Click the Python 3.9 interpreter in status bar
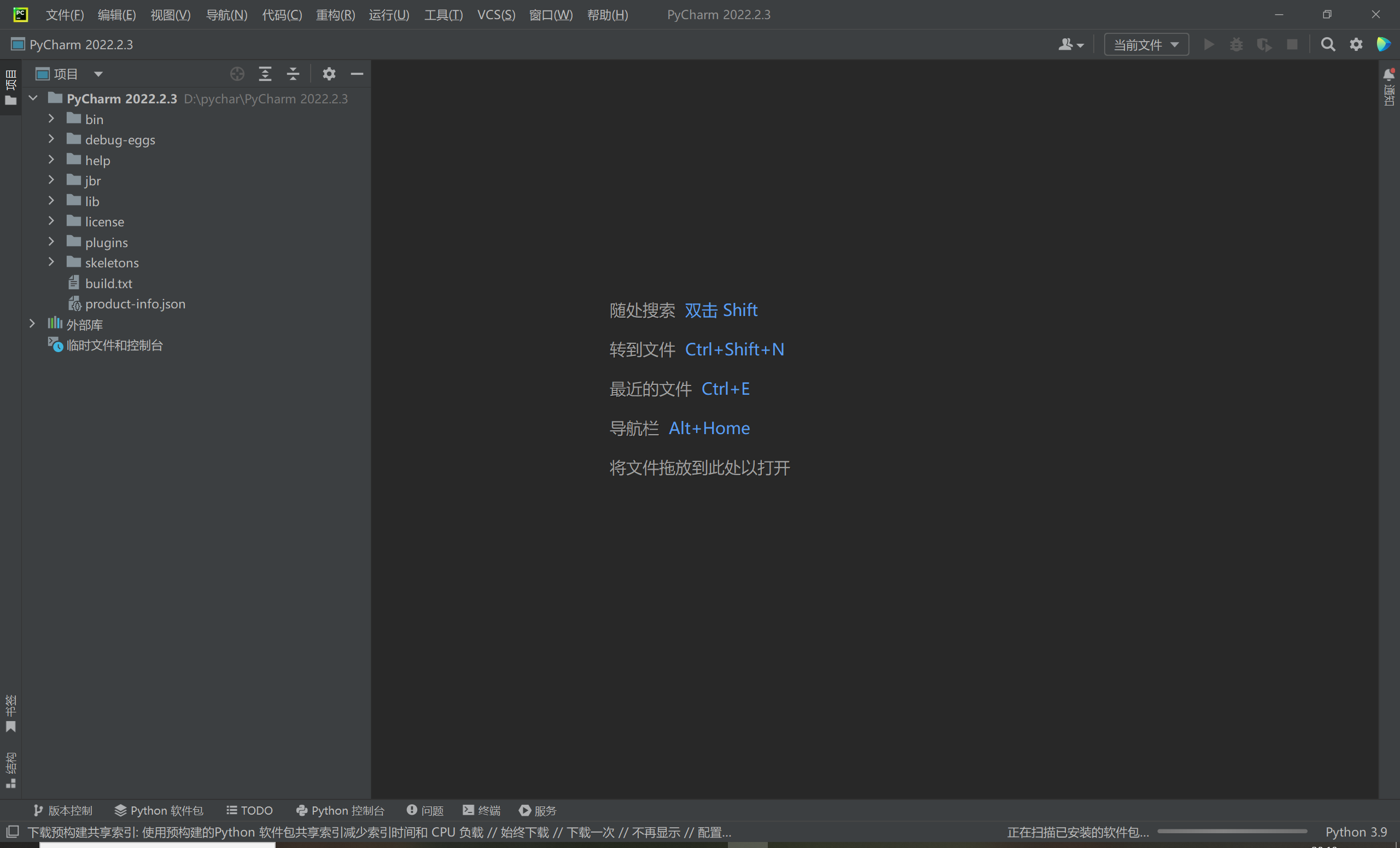The width and height of the screenshot is (1400, 848). click(x=1356, y=832)
